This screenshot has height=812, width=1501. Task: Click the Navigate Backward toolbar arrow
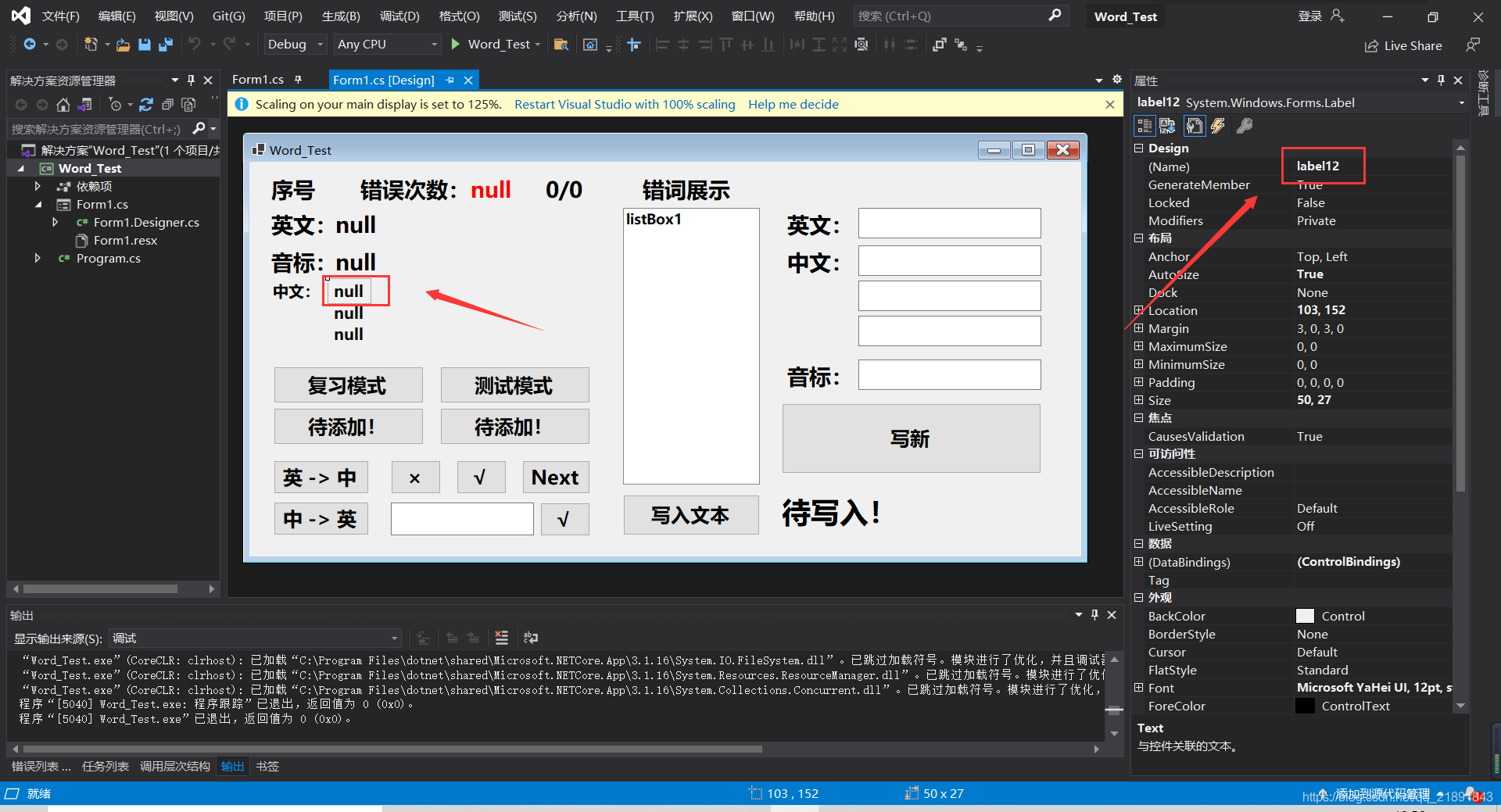tap(30, 45)
